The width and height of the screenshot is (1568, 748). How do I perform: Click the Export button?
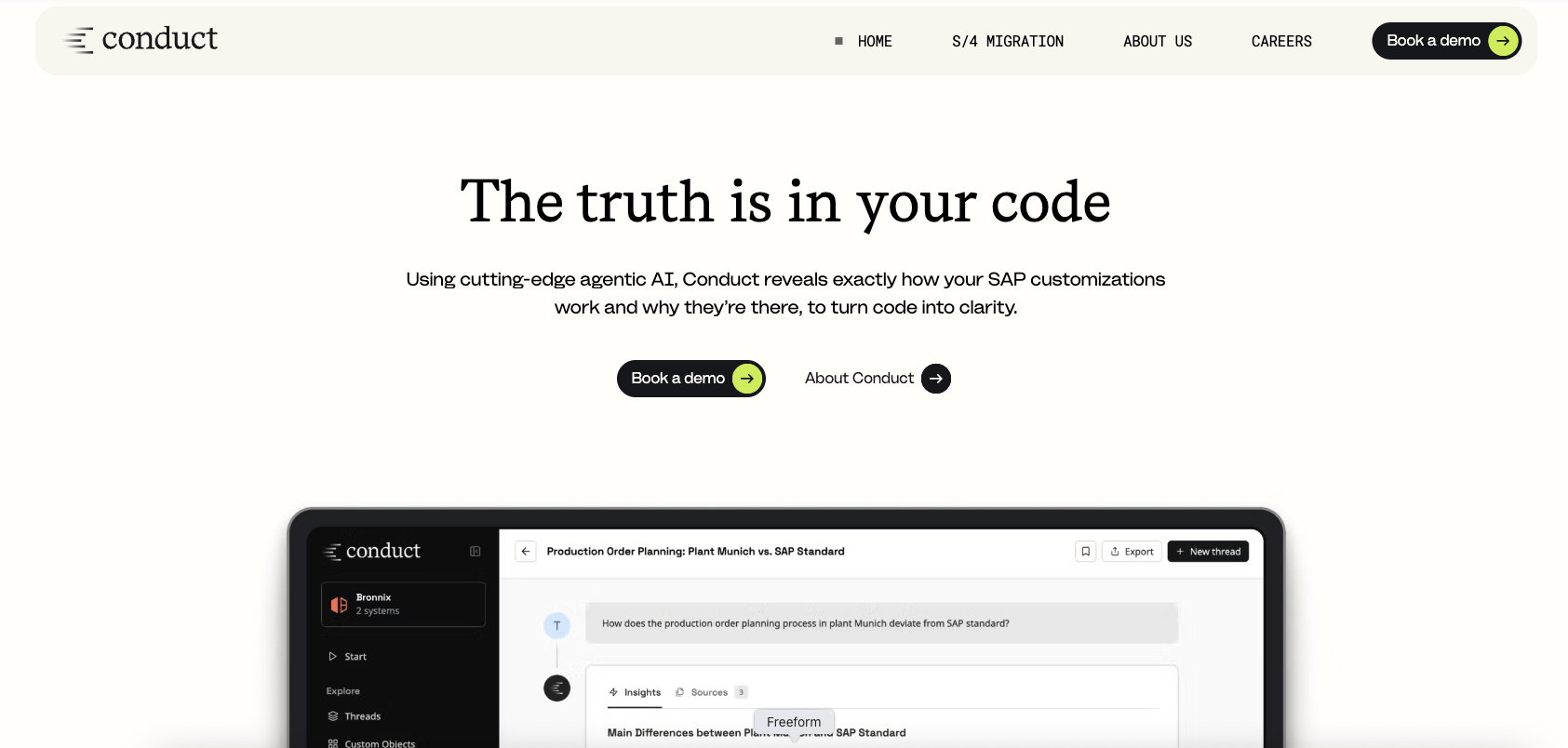[1132, 552]
